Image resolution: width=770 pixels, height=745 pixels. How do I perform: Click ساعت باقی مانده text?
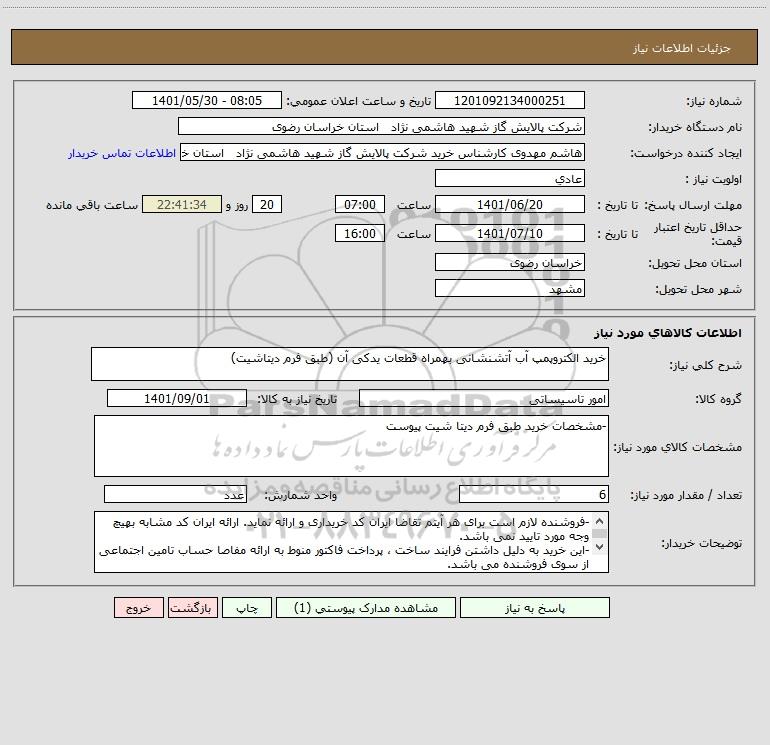click(92, 205)
